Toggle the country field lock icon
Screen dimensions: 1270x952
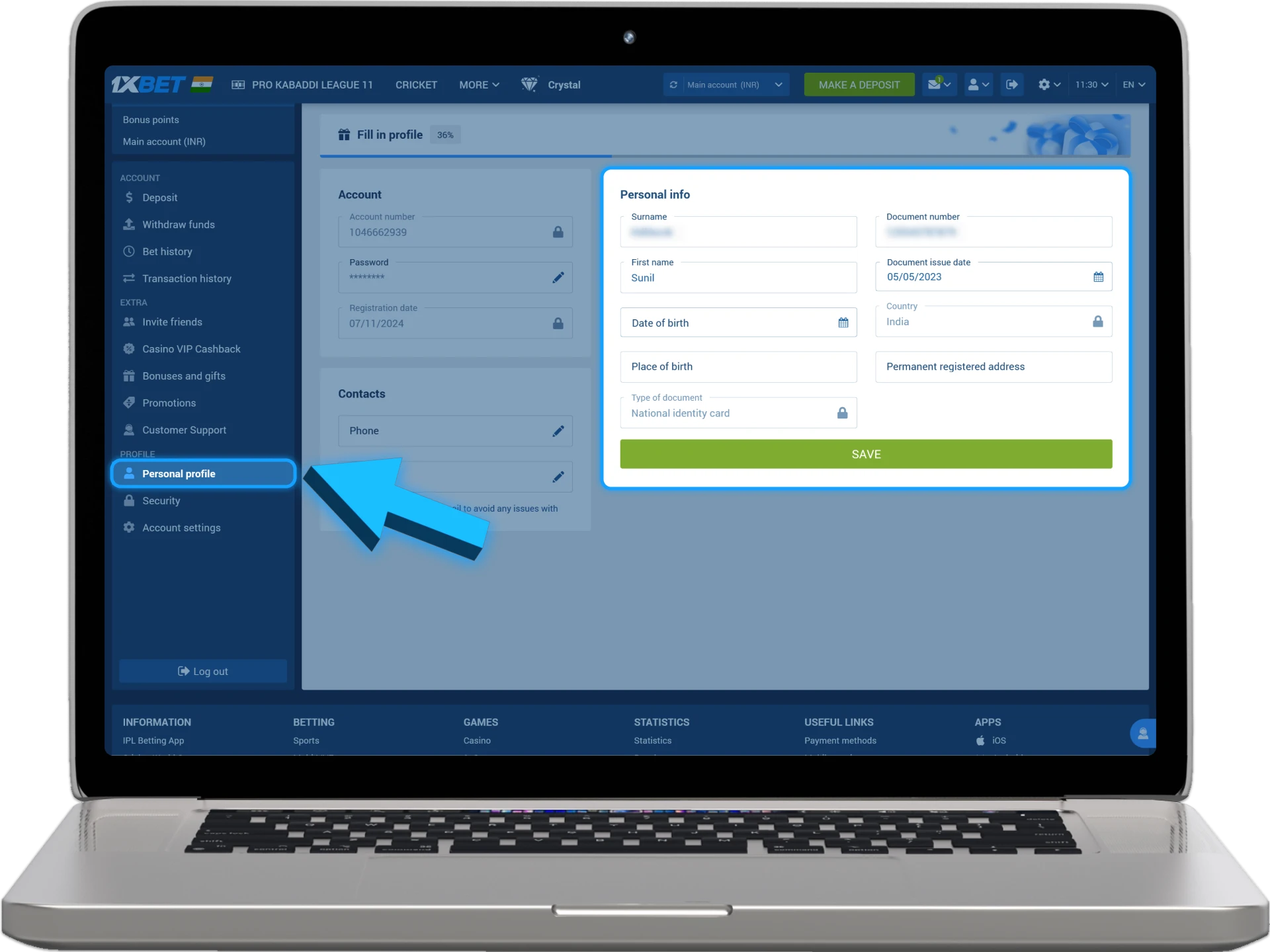point(1098,322)
